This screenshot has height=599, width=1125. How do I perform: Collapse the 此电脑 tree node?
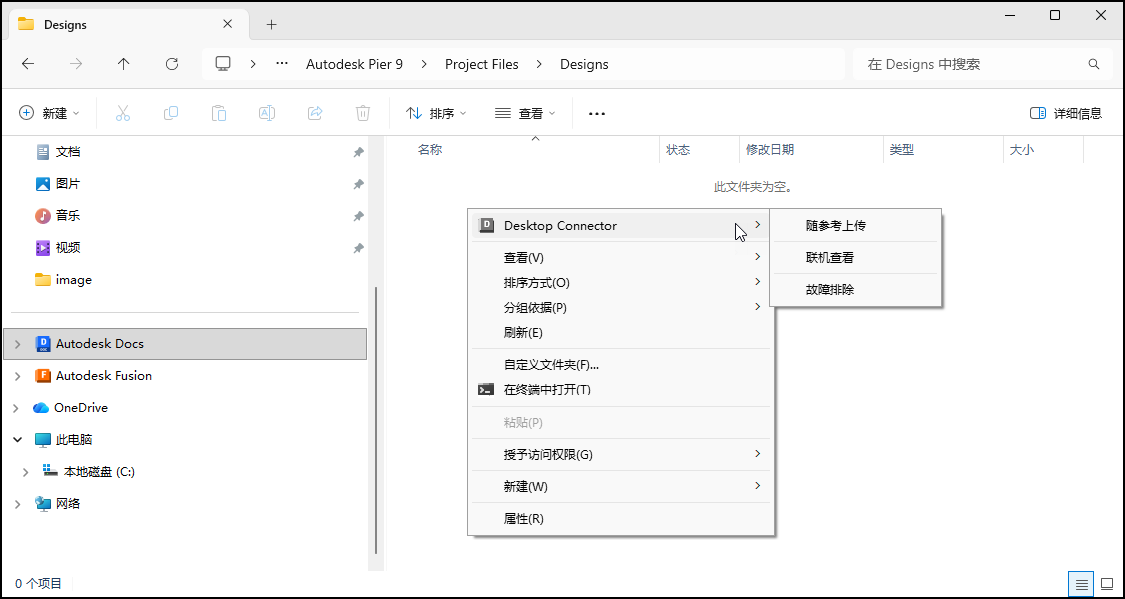(18, 440)
